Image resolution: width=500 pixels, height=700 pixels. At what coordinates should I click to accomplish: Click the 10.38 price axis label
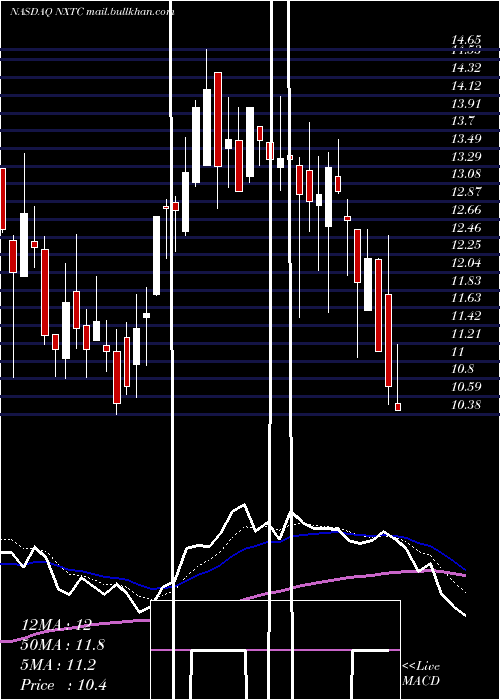pyautogui.click(x=466, y=405)
